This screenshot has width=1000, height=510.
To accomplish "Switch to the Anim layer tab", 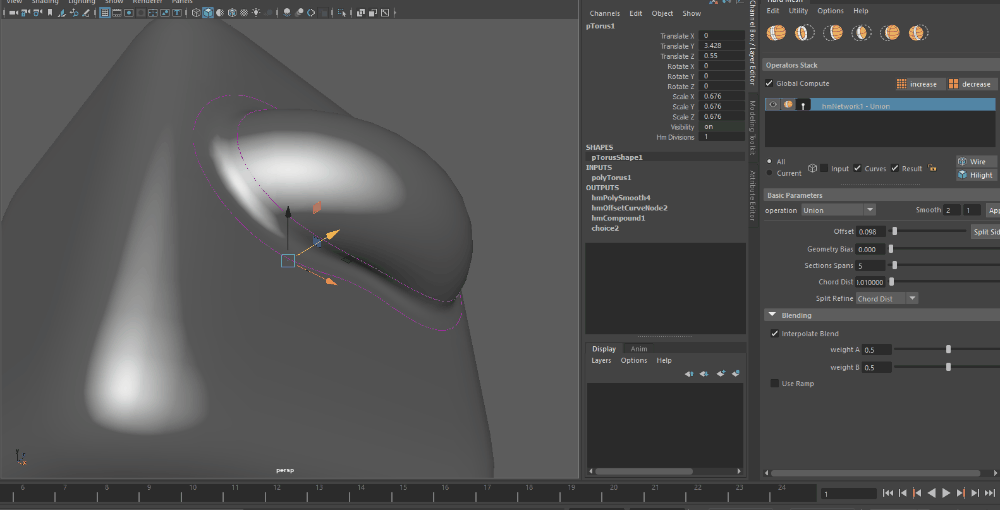I will (x=638, y=349).
